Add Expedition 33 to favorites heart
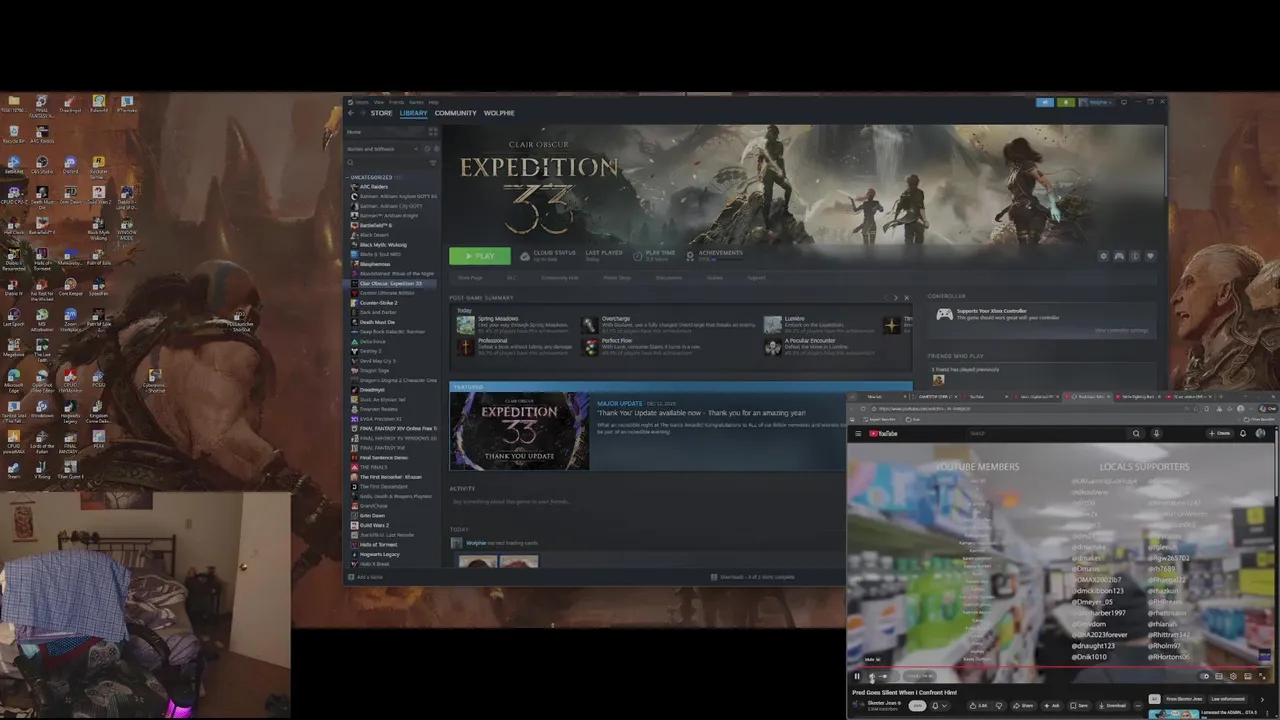1280x720 pixels. pos(1150,256)
